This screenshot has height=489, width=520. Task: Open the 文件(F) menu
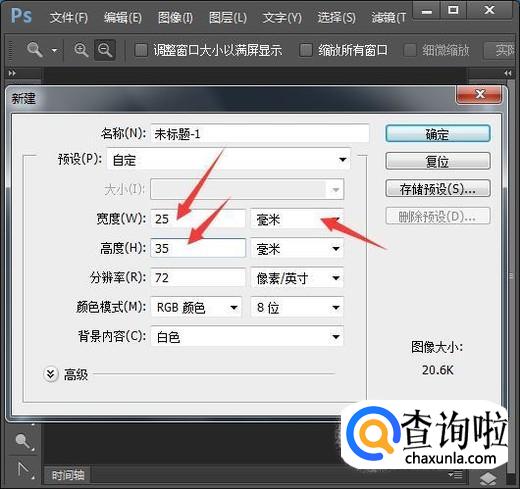[x=69, y=17]
